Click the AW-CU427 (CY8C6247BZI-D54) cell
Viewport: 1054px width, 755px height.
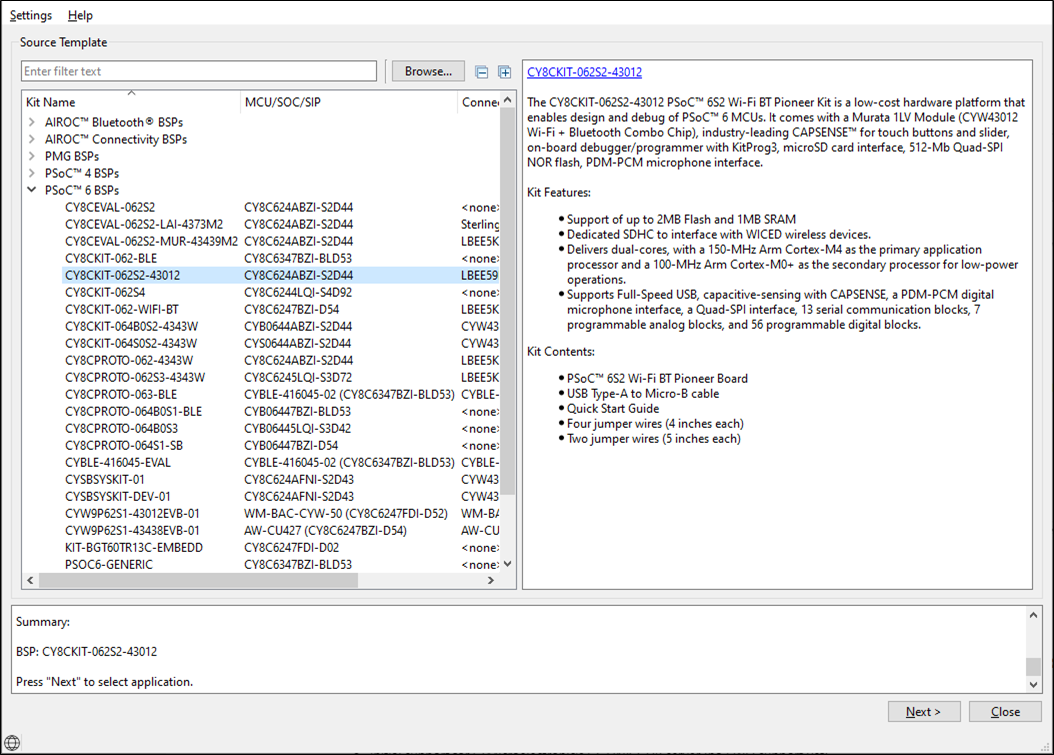(x=325, y=530)
